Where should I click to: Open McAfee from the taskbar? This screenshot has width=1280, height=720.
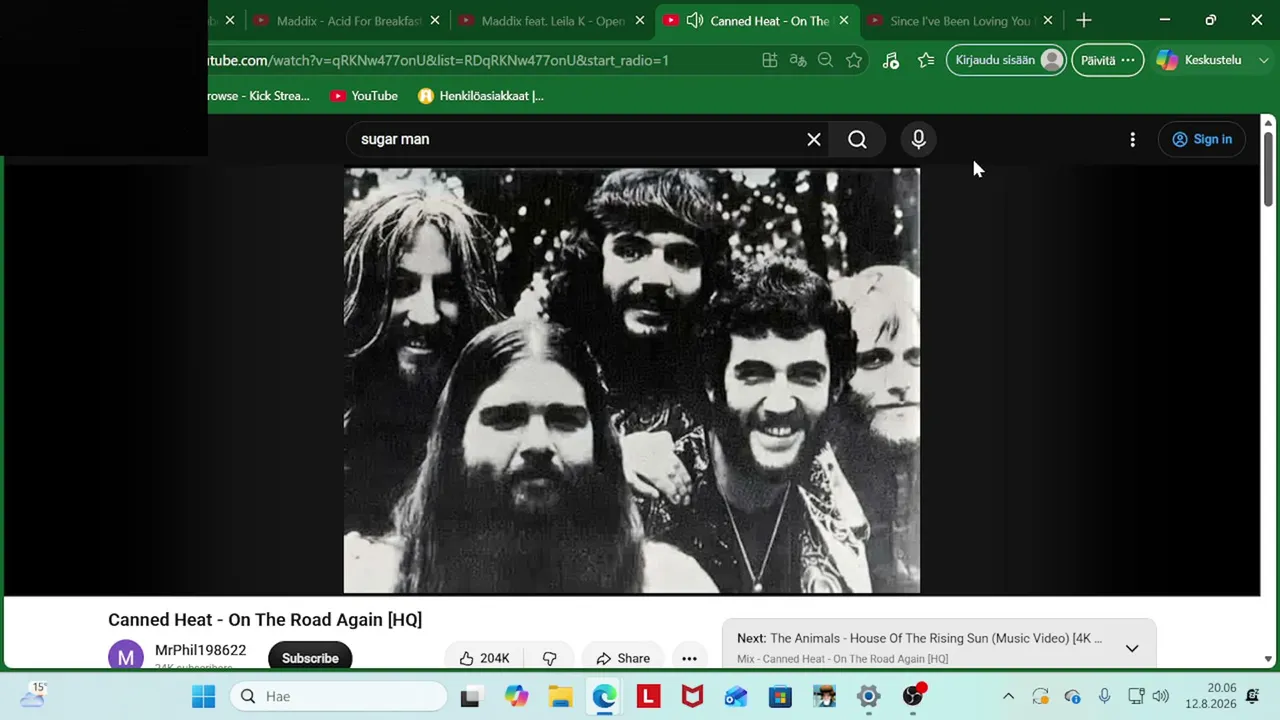point(692,696)
